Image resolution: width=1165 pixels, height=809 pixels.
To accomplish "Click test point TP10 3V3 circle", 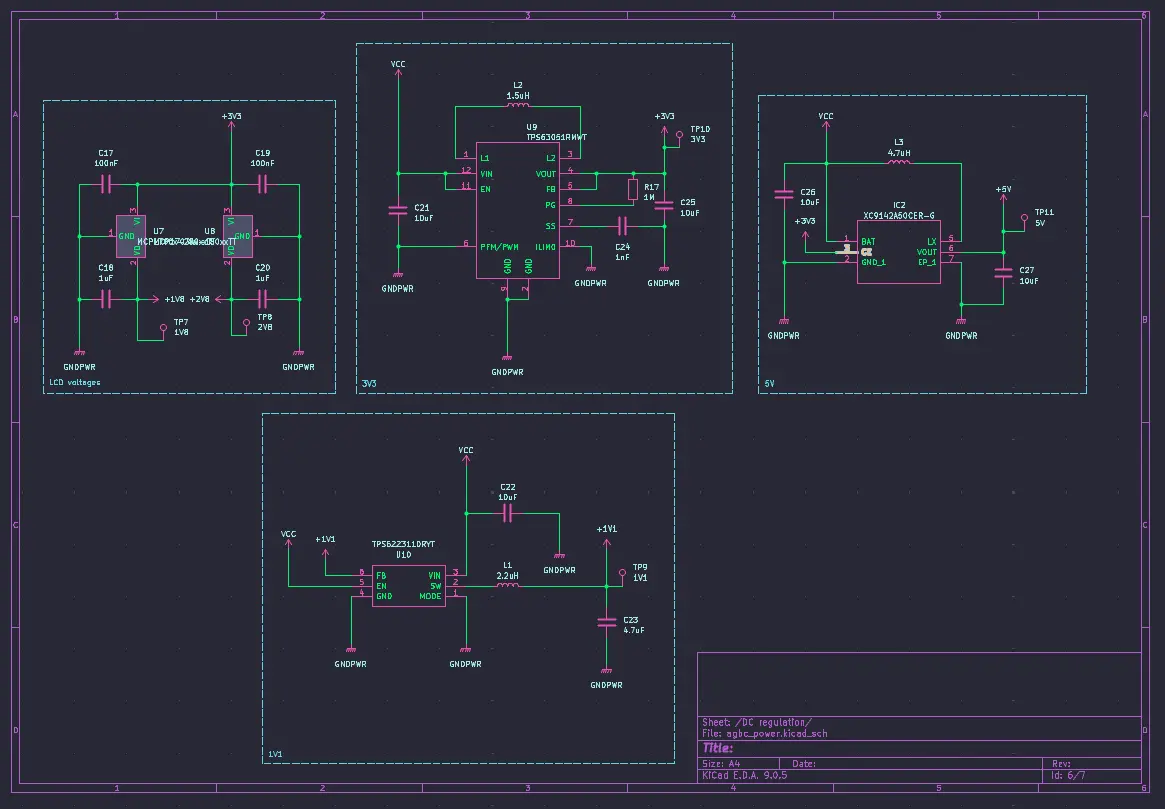I will point(679,135).
